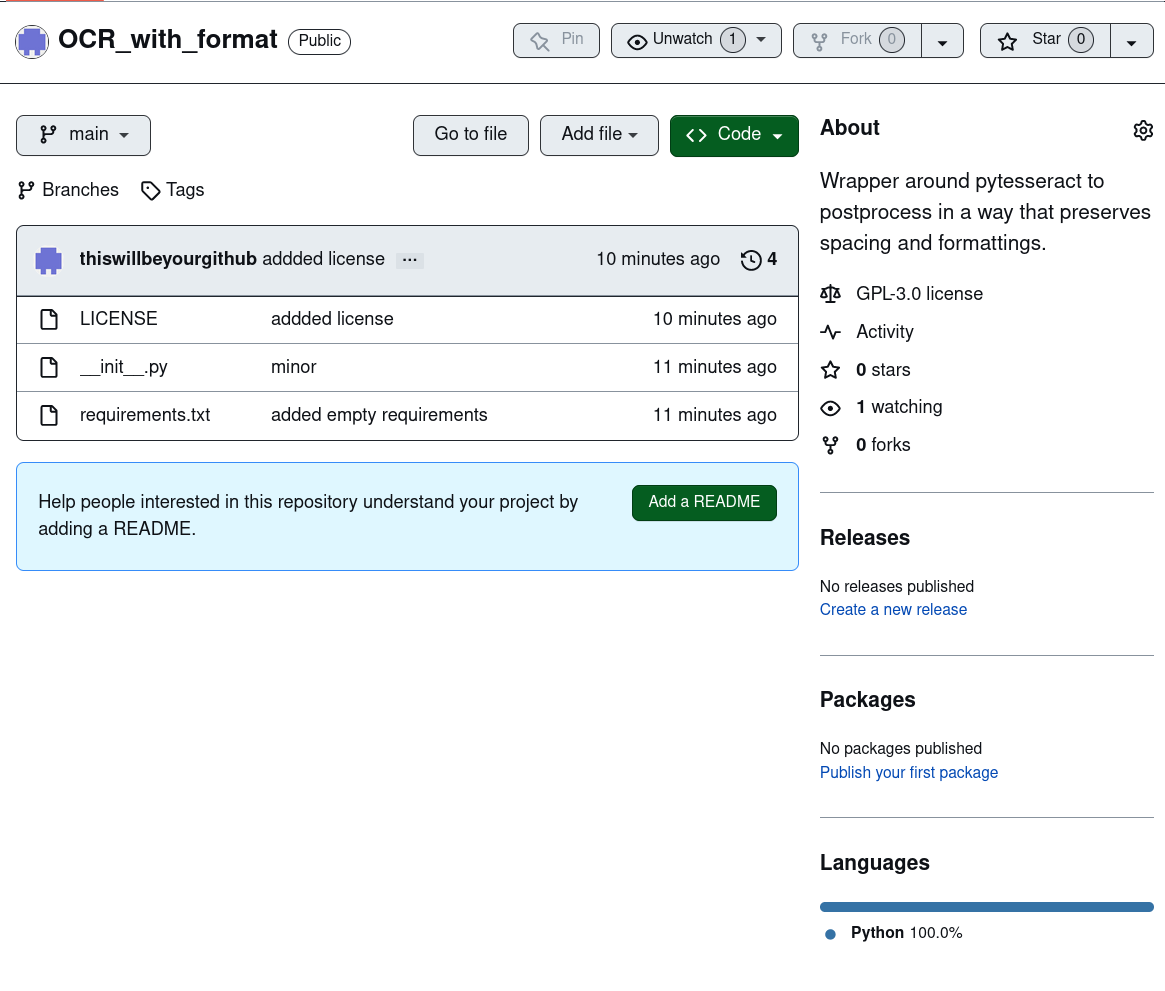Viewport: 1165px width, 991px height.
Task: Open the requirements.txt file
Action: point(145,415)
